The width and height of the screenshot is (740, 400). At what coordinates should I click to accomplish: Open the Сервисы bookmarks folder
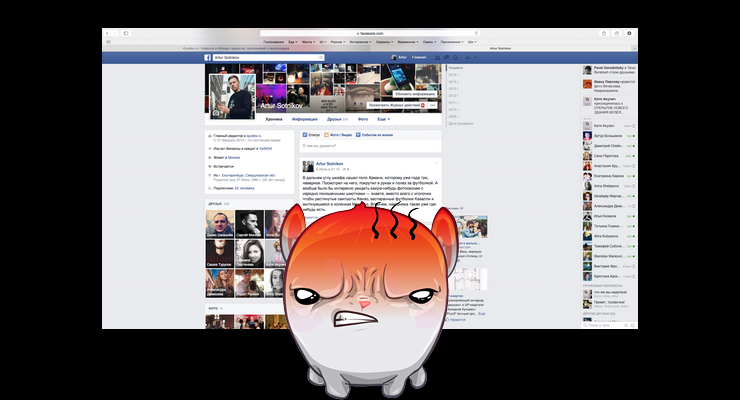pos(385,42)
